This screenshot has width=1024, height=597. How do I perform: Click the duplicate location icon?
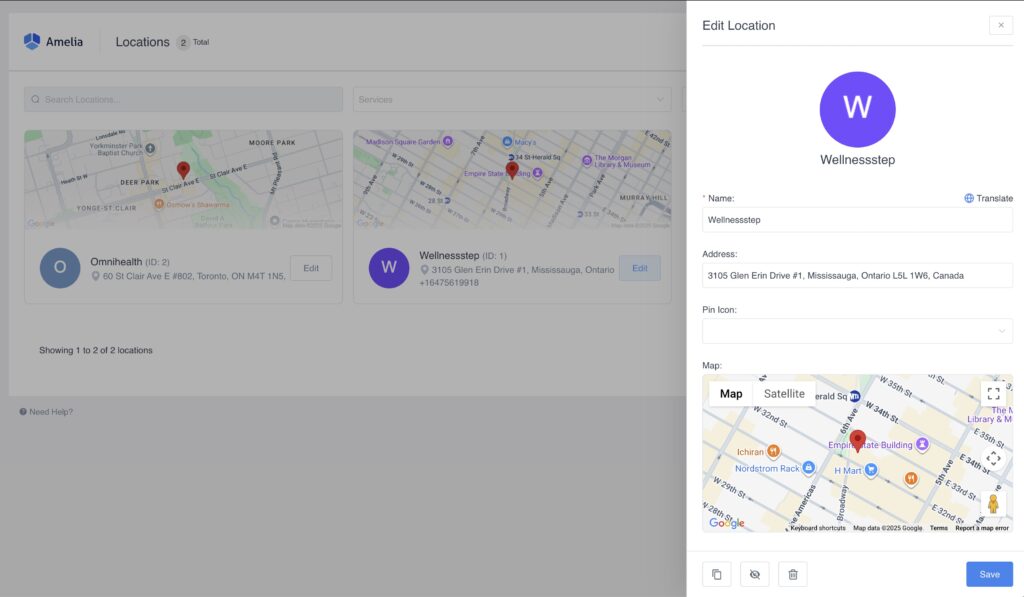(716, 574)
